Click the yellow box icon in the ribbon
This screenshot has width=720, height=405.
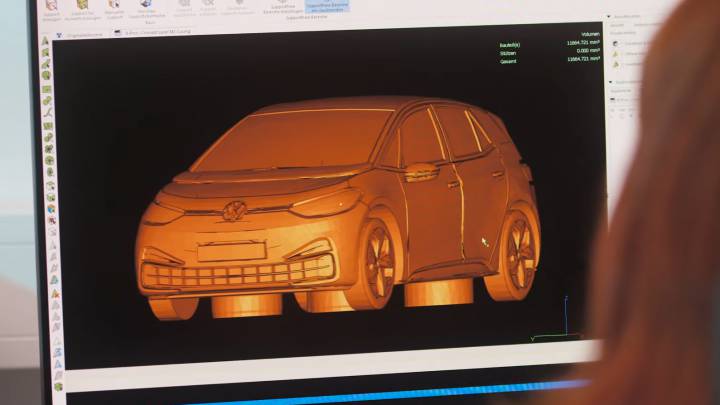point(82,5)
